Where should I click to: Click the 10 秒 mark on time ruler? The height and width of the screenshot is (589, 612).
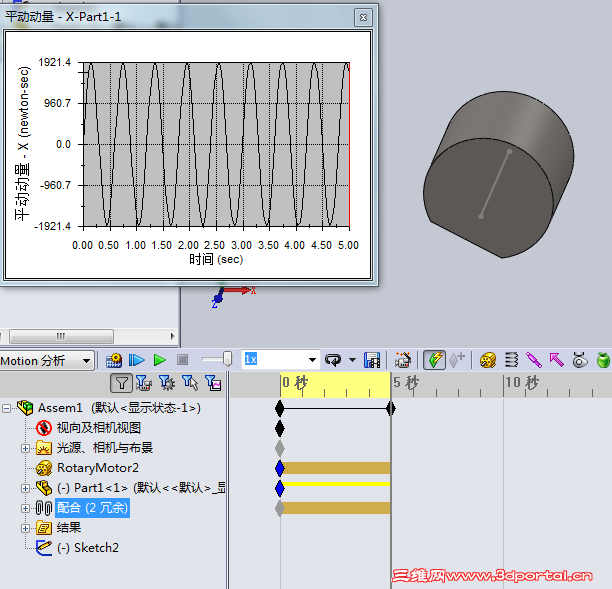click(522, 382)
